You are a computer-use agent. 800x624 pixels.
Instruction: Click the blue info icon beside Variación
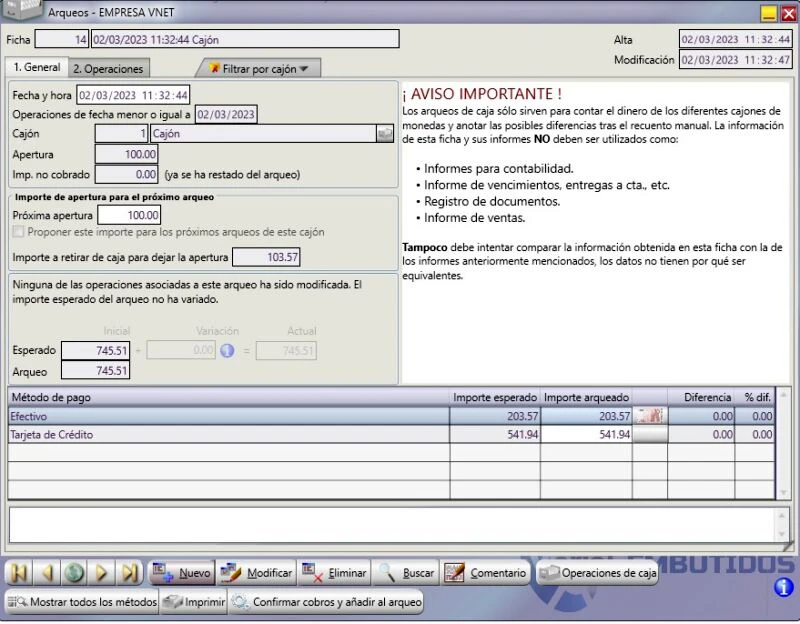pos(227,351)
